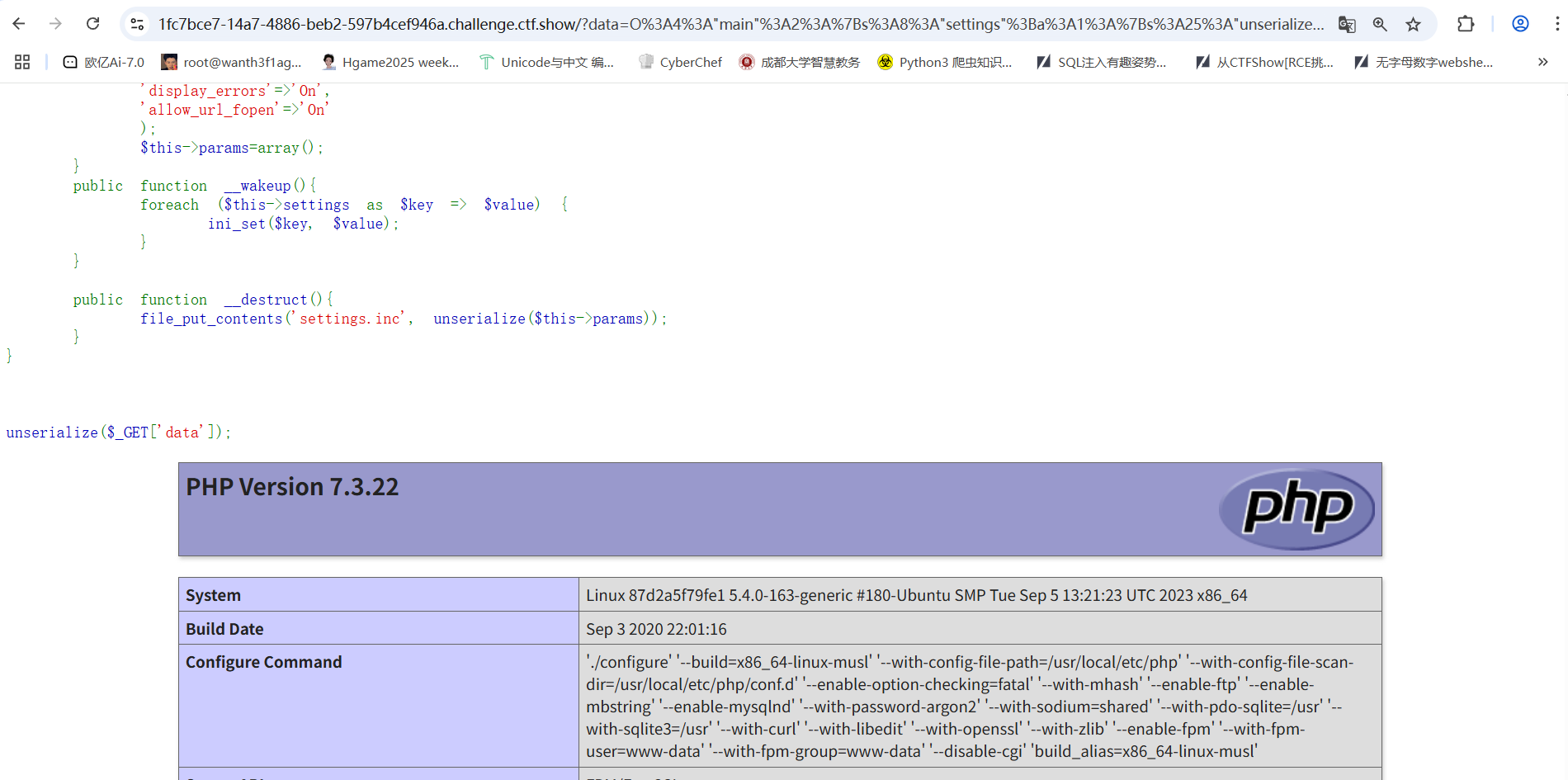Bookmark this page with the star
This screenshot has width=1568, height=780.
tap(1414, 24)
